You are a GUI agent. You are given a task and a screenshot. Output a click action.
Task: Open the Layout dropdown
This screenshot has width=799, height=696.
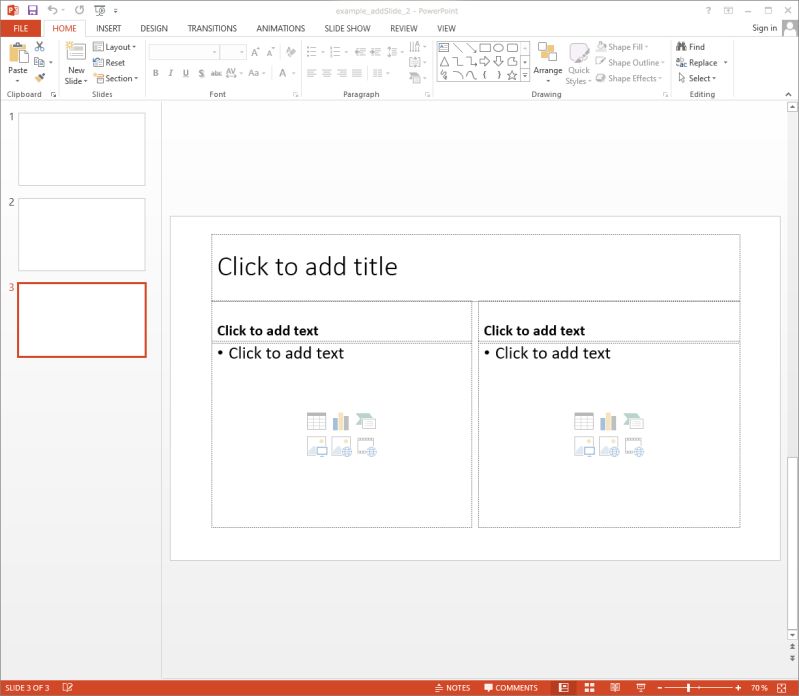tap(115, 47)
